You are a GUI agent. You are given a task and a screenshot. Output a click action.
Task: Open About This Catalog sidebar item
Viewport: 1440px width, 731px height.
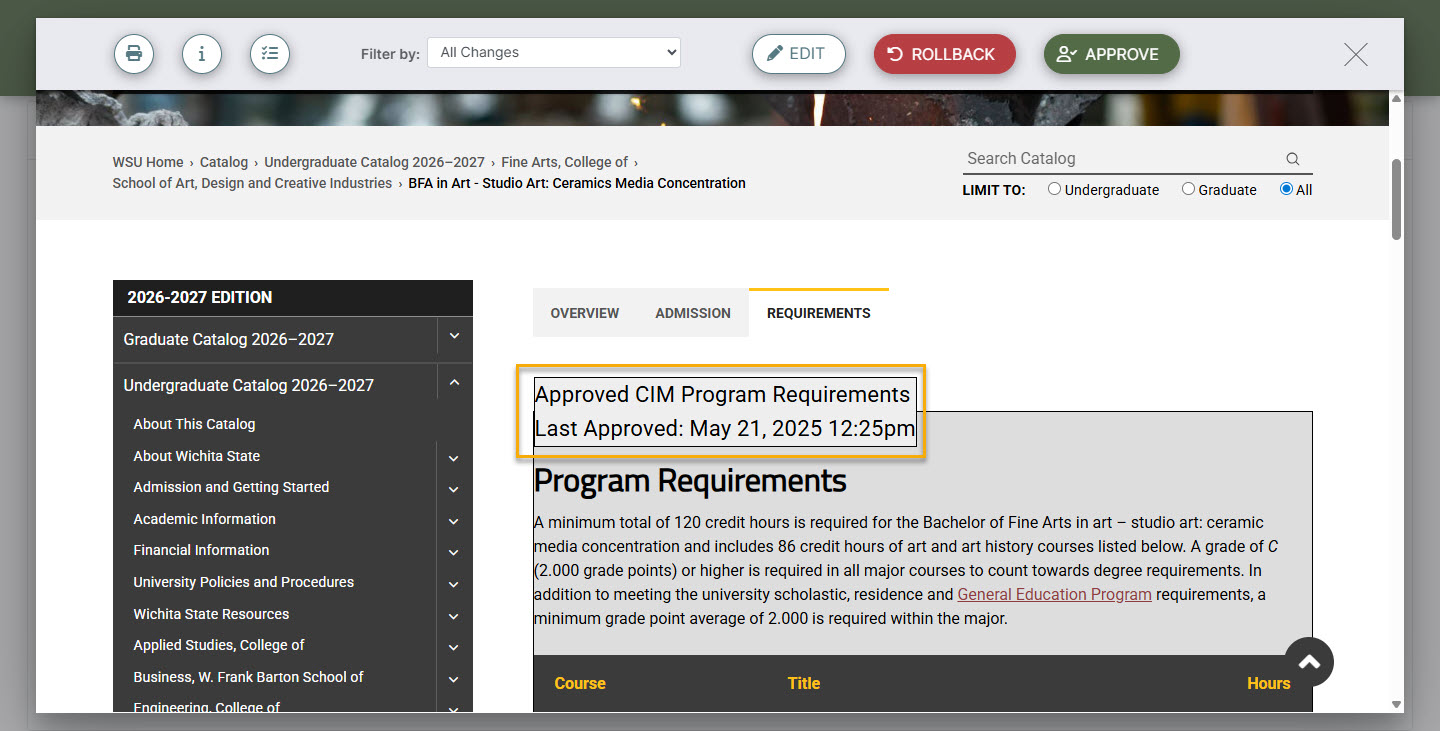pyautogui.click(x=194, y=424)
